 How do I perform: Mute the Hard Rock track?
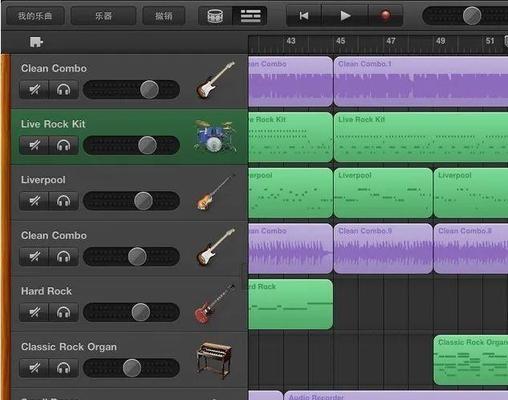point(34,312)
